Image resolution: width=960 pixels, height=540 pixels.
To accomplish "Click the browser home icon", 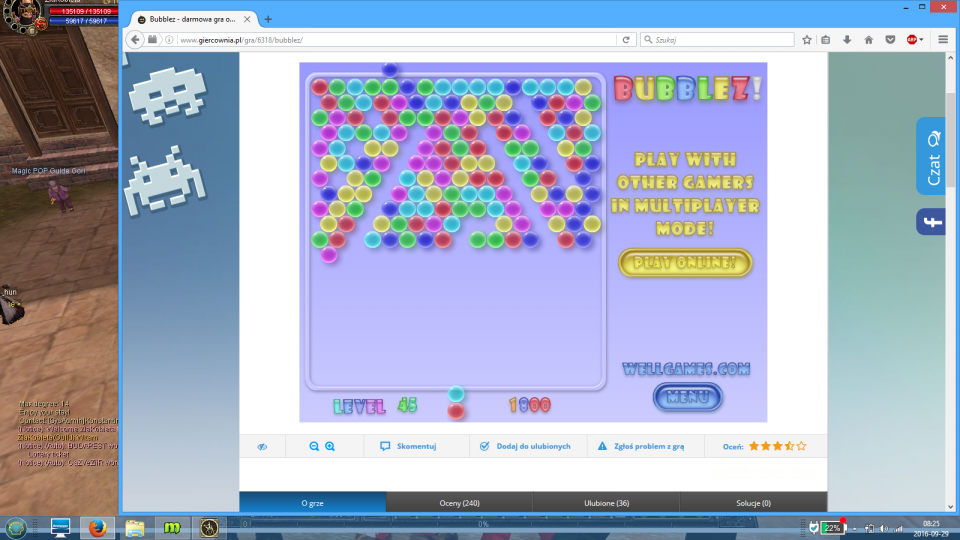I will coord(867,40).
